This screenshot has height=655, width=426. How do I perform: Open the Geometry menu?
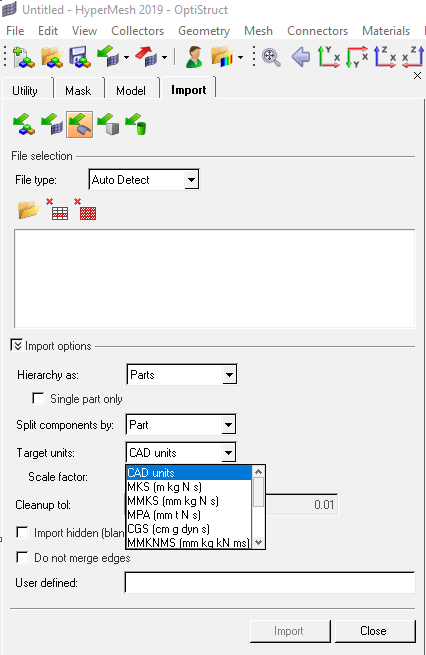click(x=204, y=31)
